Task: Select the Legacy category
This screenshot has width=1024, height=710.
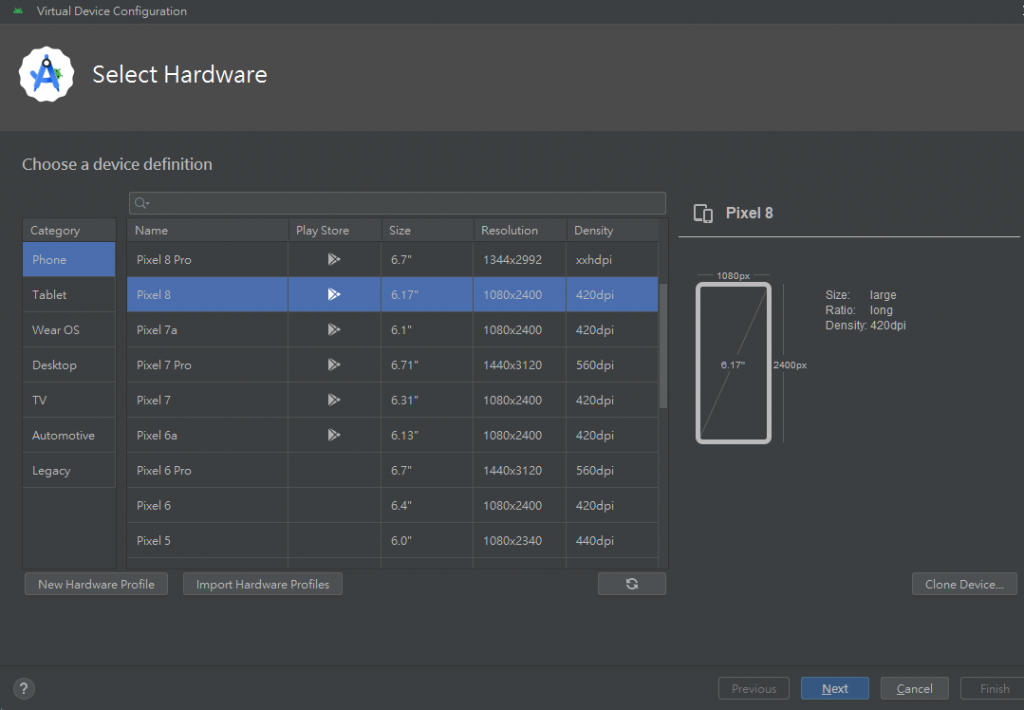Action: pyautogui.click(x=69, y=470)
